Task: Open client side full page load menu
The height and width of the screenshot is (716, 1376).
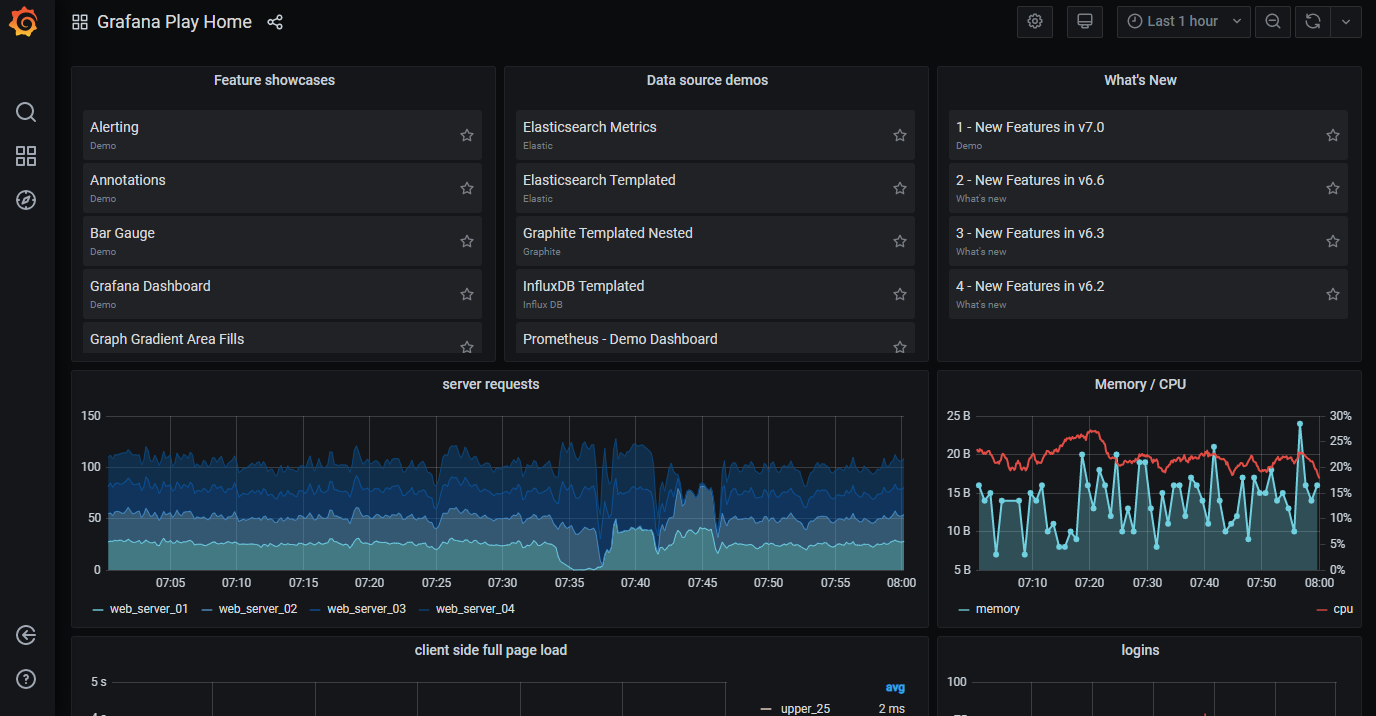Action: pyautogui.click(x=490, y=650)
